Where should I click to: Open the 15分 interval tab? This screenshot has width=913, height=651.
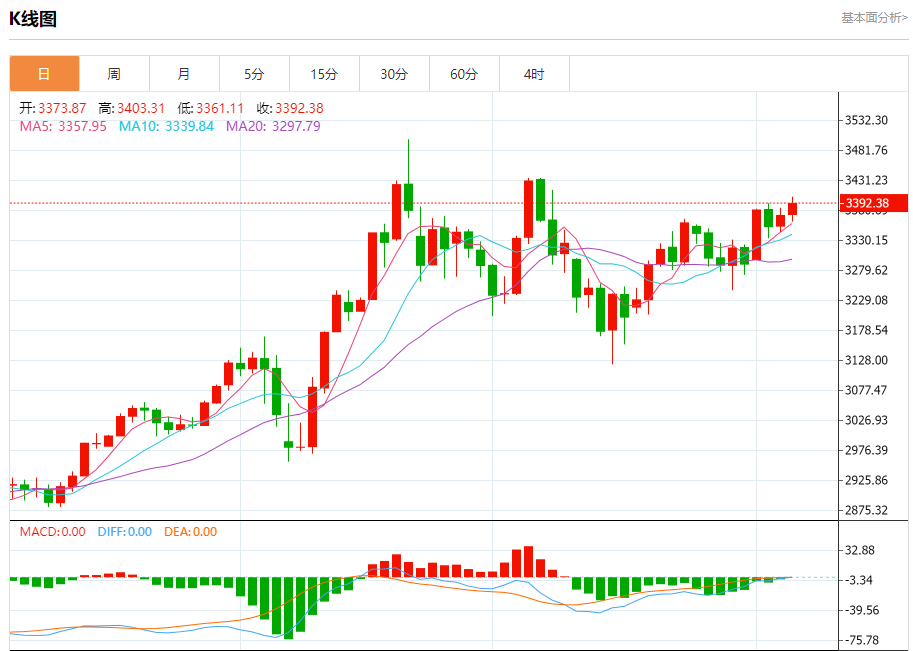click(324, 74)
